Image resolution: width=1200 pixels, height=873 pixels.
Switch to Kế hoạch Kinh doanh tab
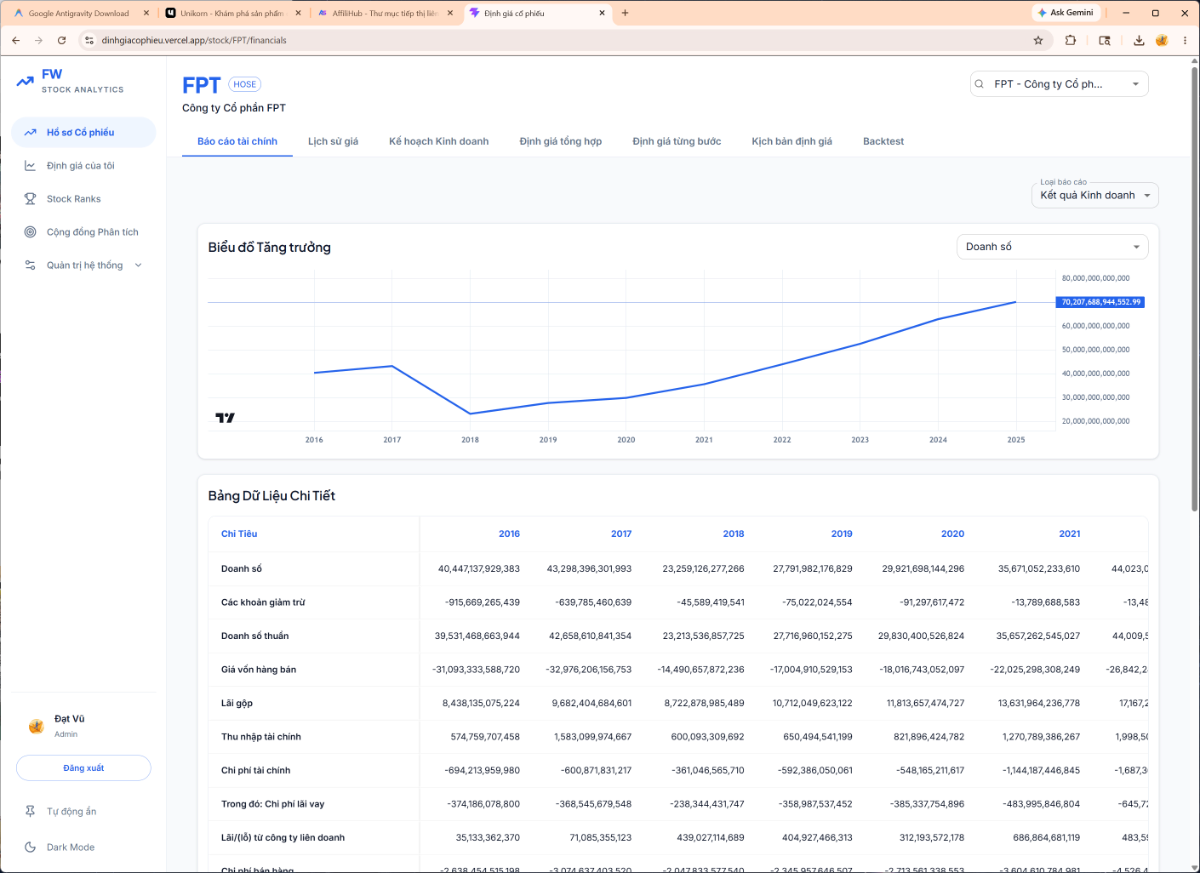pyautogui.click(x=439, y=141)
